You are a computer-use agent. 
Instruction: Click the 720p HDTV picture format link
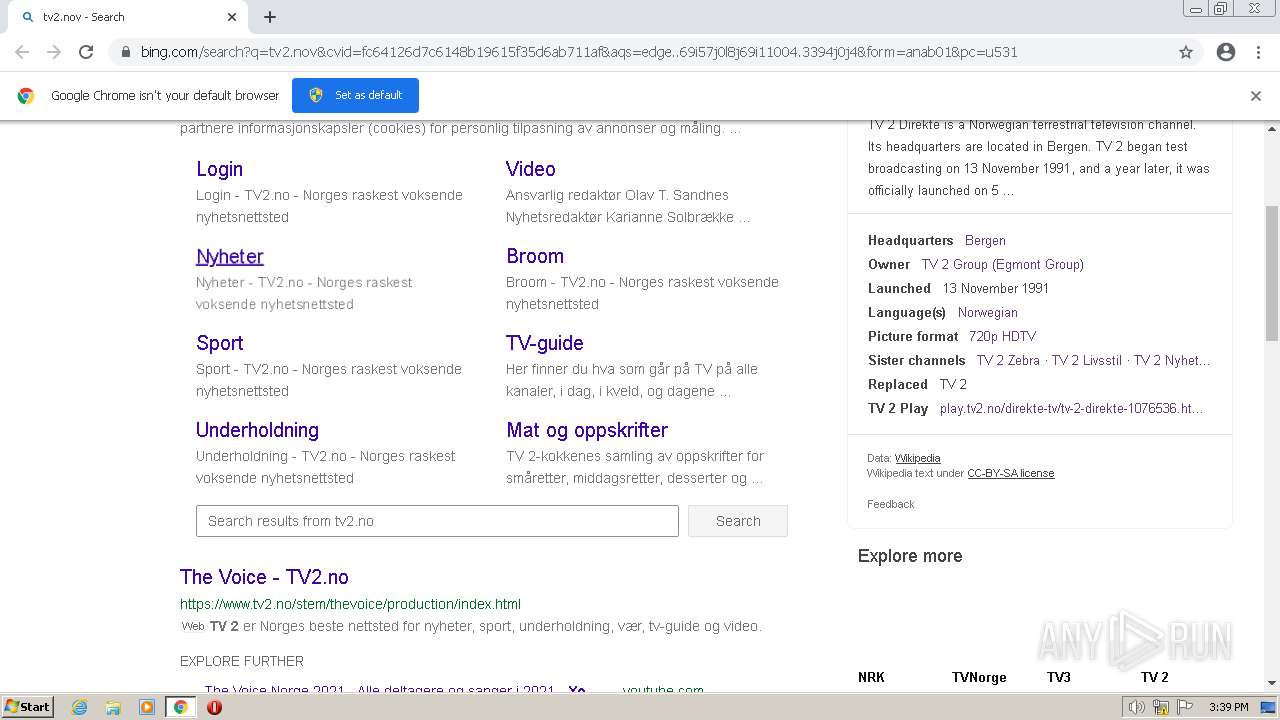tap(1002, 336)
